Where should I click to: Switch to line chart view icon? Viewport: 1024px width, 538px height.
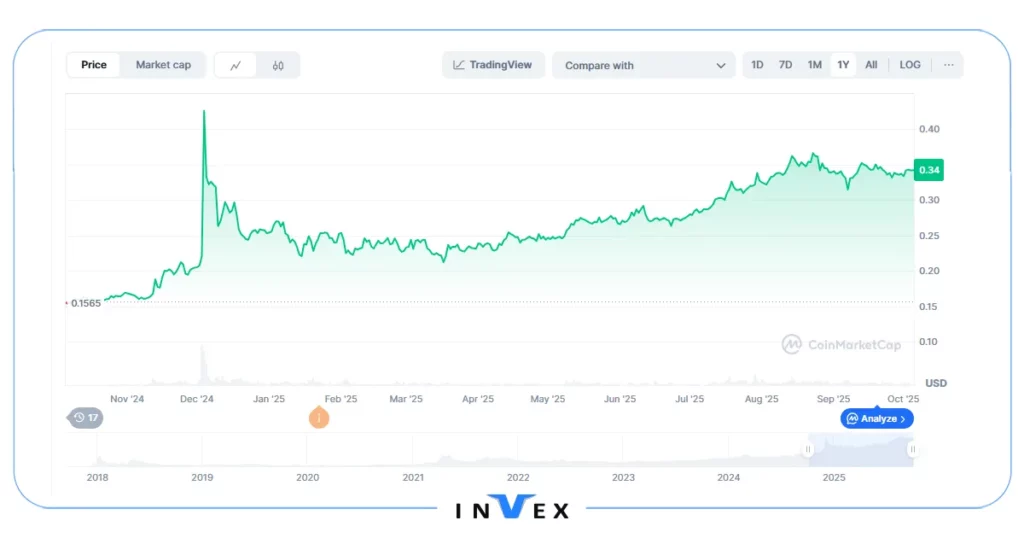click(x=236, y=66)
